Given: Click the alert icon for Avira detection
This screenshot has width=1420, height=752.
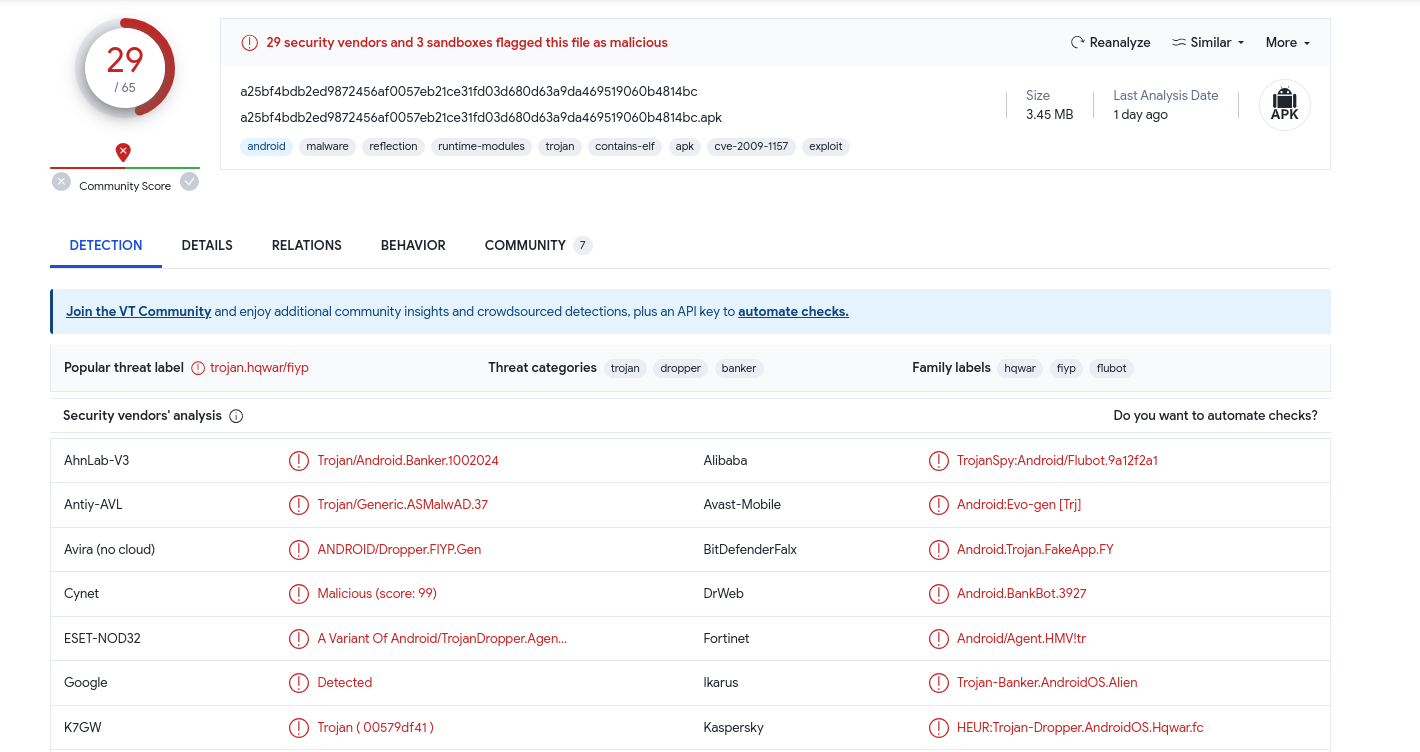Looking at the screenshot, I should pos(298,550).
